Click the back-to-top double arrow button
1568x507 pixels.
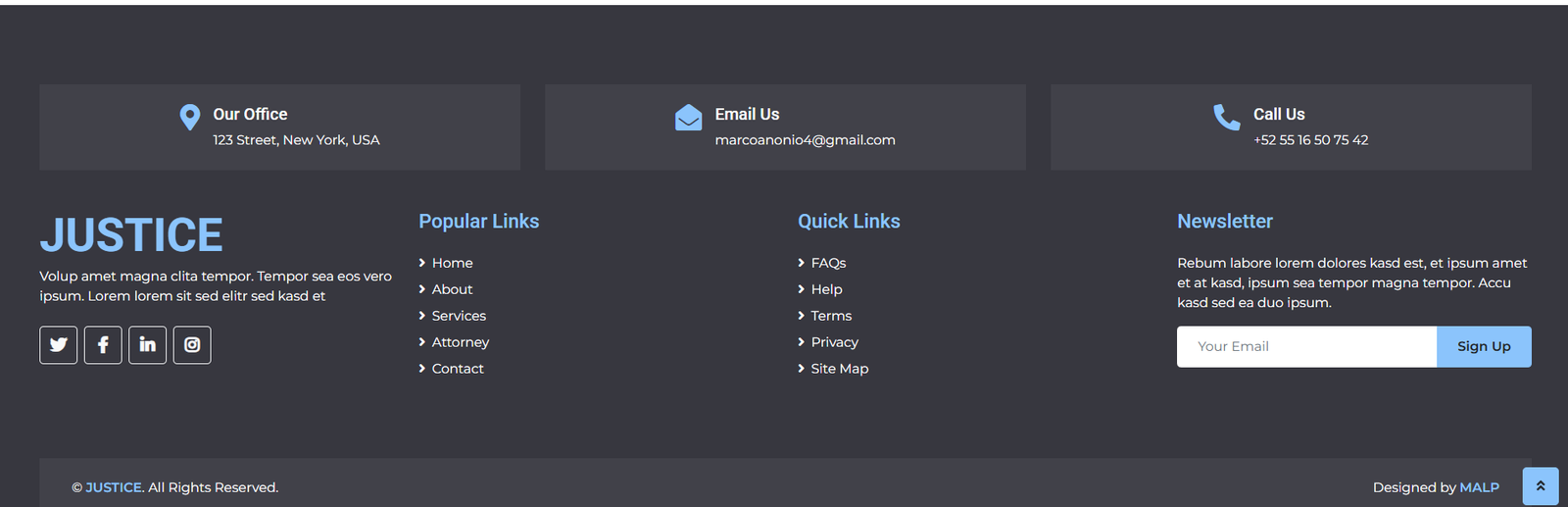click(x=1540, y=486)
